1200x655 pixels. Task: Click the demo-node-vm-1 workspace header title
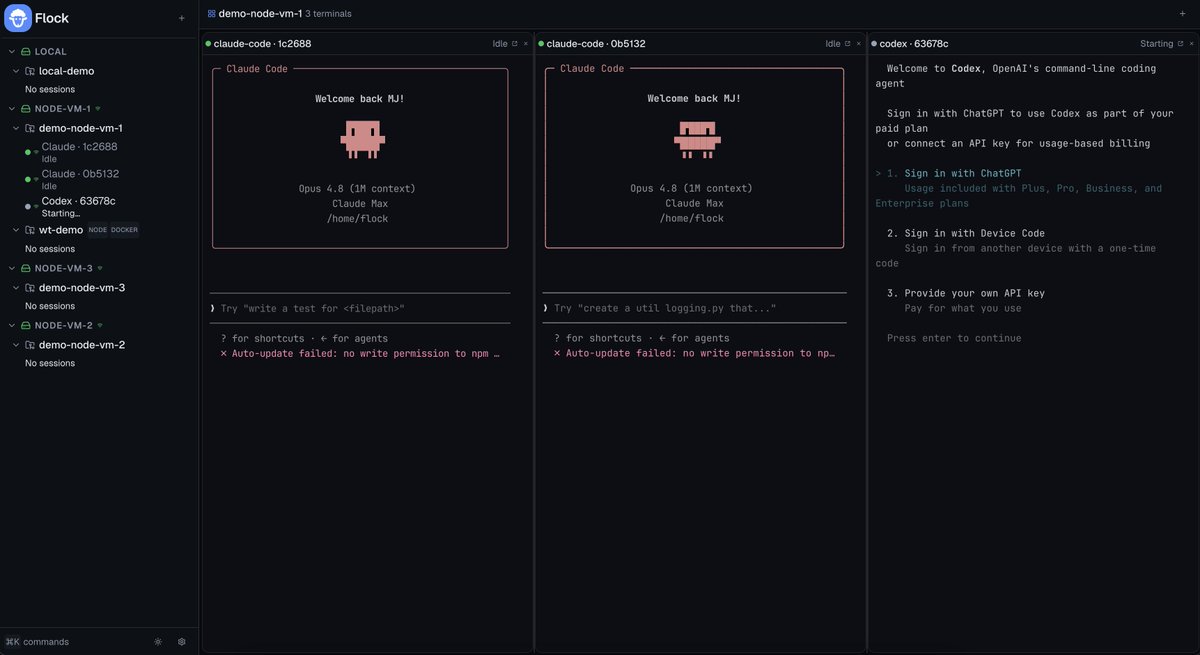pyautogui.click(x=260, y=14)
